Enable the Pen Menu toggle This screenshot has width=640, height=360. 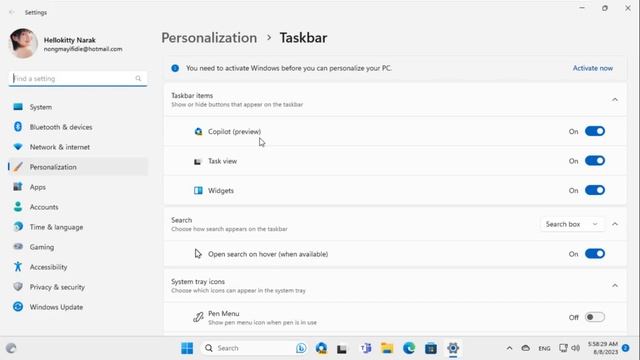[595, 317]
